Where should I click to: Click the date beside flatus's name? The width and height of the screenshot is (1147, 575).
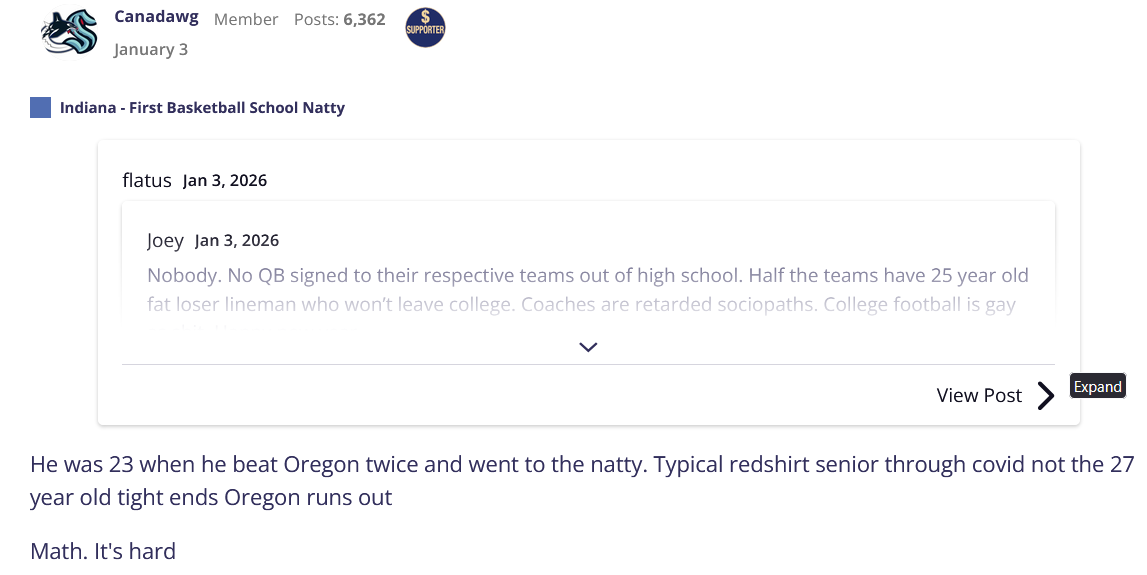click(225, 181)
